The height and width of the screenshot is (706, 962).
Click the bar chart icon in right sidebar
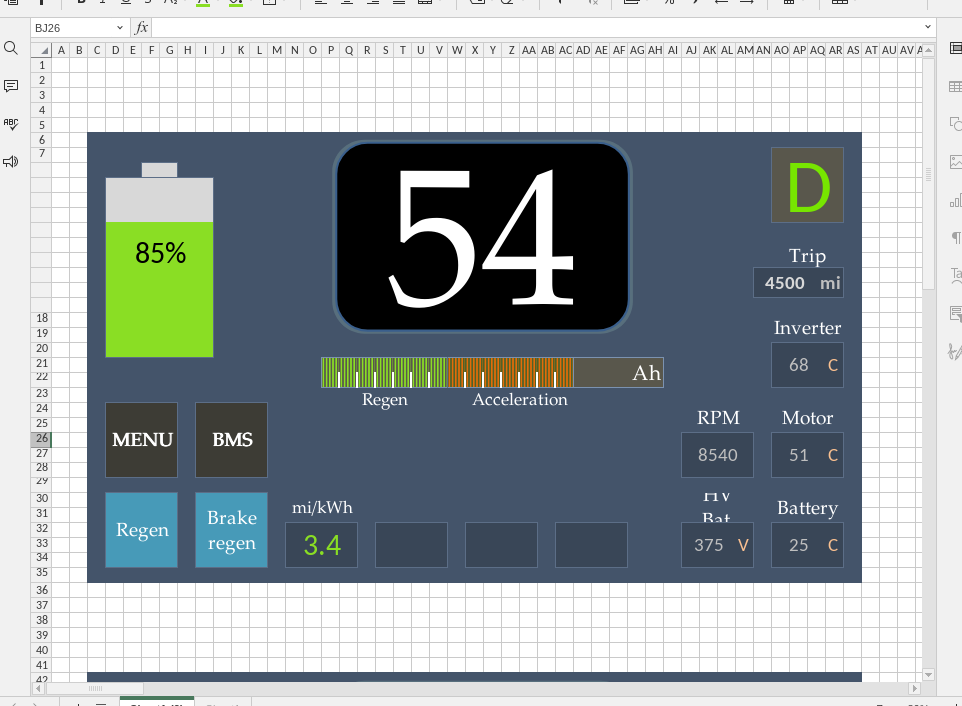pyautogui.click(x=955, y=200)
